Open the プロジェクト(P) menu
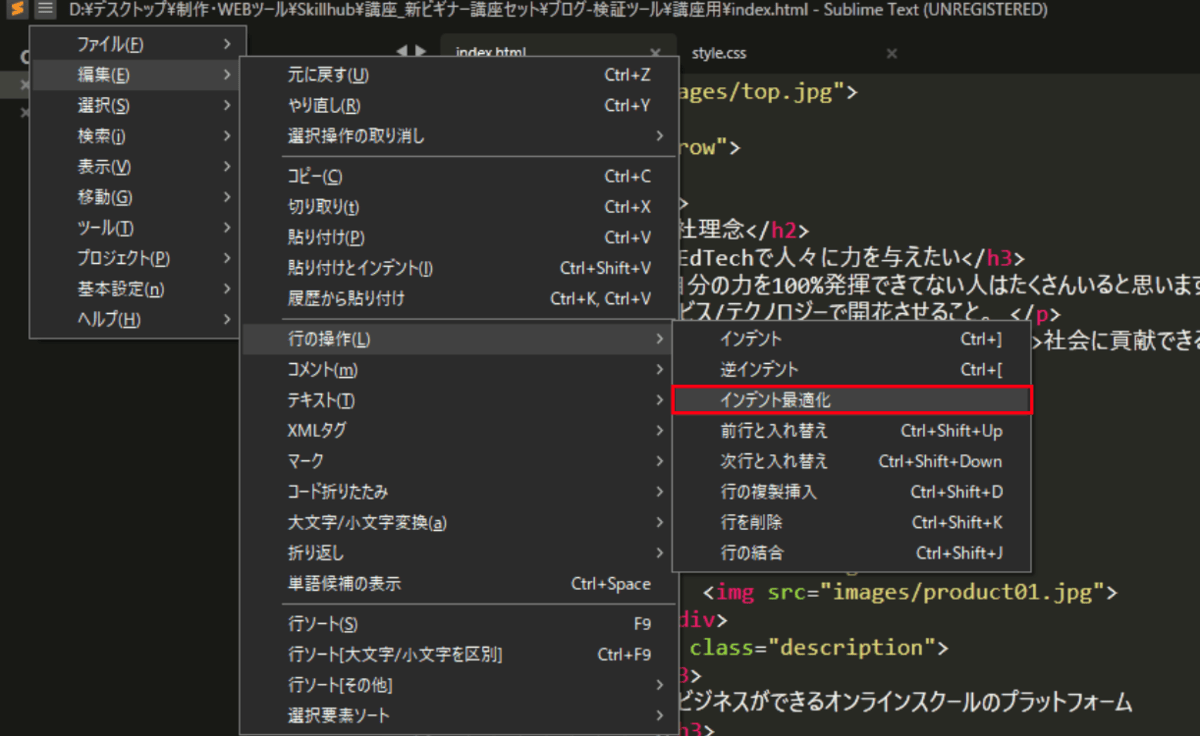This screenshot has height=736, width=1200. (135, 258)
